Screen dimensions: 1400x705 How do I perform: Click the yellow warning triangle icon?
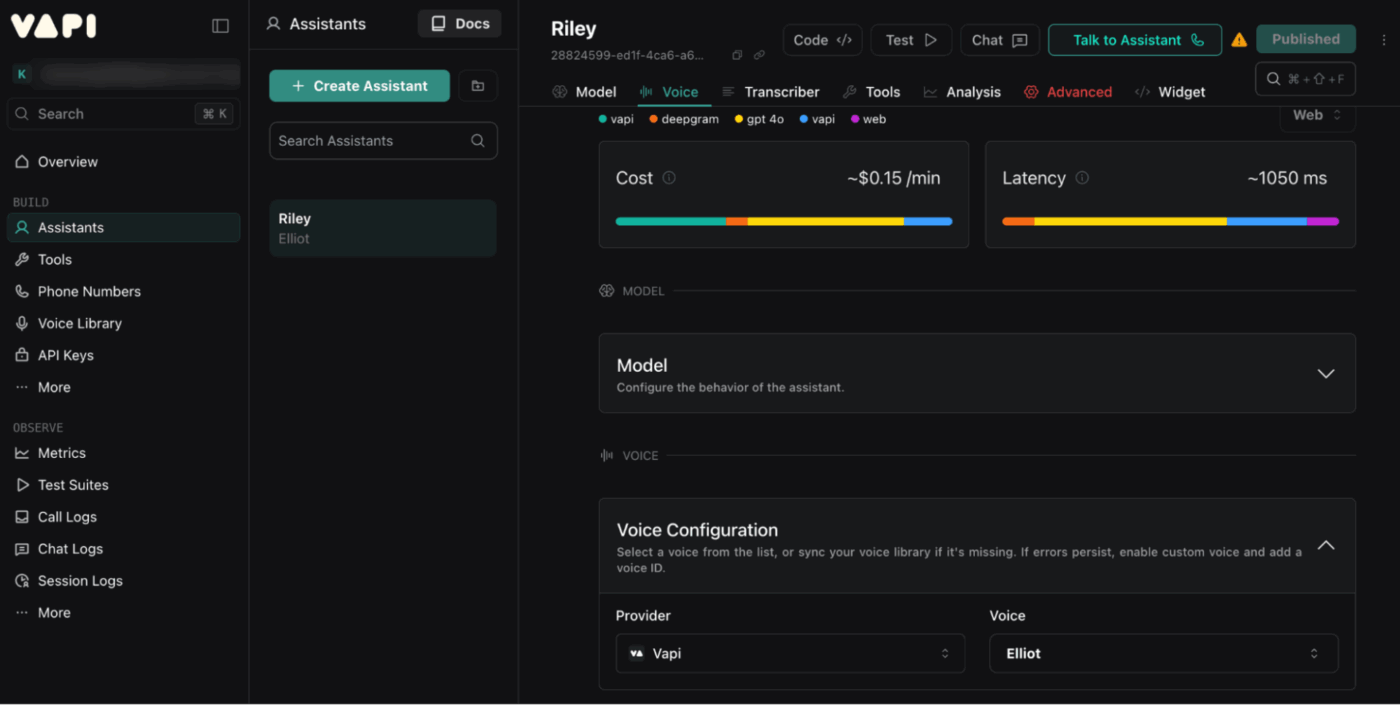pos(1239,40)
